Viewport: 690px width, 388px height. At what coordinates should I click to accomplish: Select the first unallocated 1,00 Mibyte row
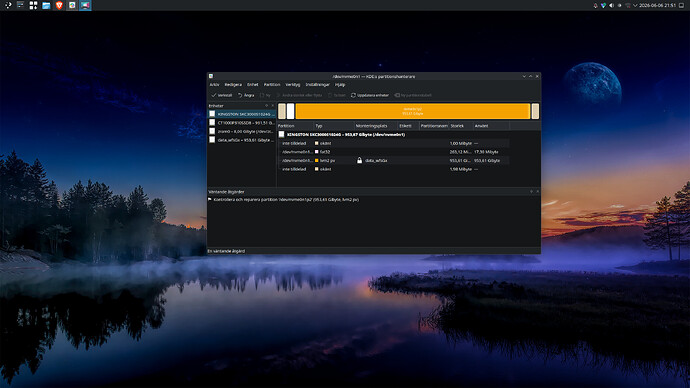click(x=393, y=143)
